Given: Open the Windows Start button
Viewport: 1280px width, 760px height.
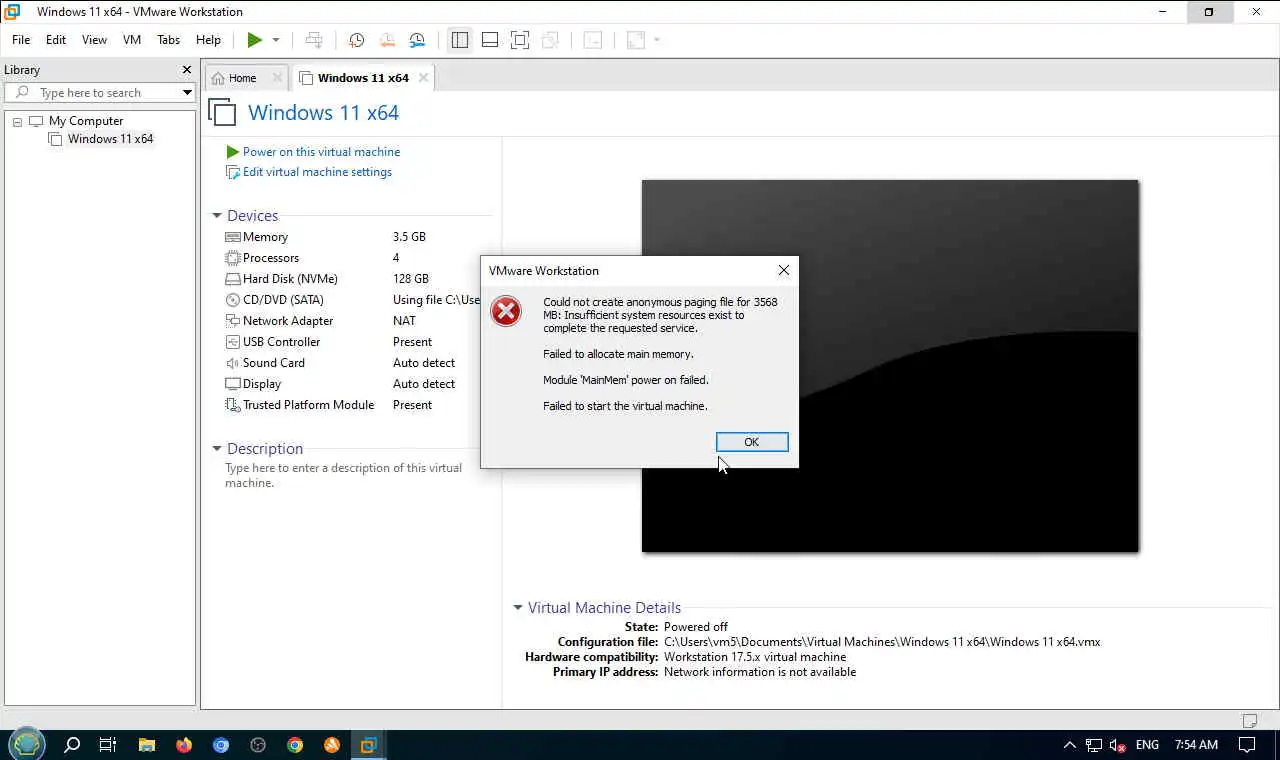Looking at the screenshot, I should click(27, 745).
